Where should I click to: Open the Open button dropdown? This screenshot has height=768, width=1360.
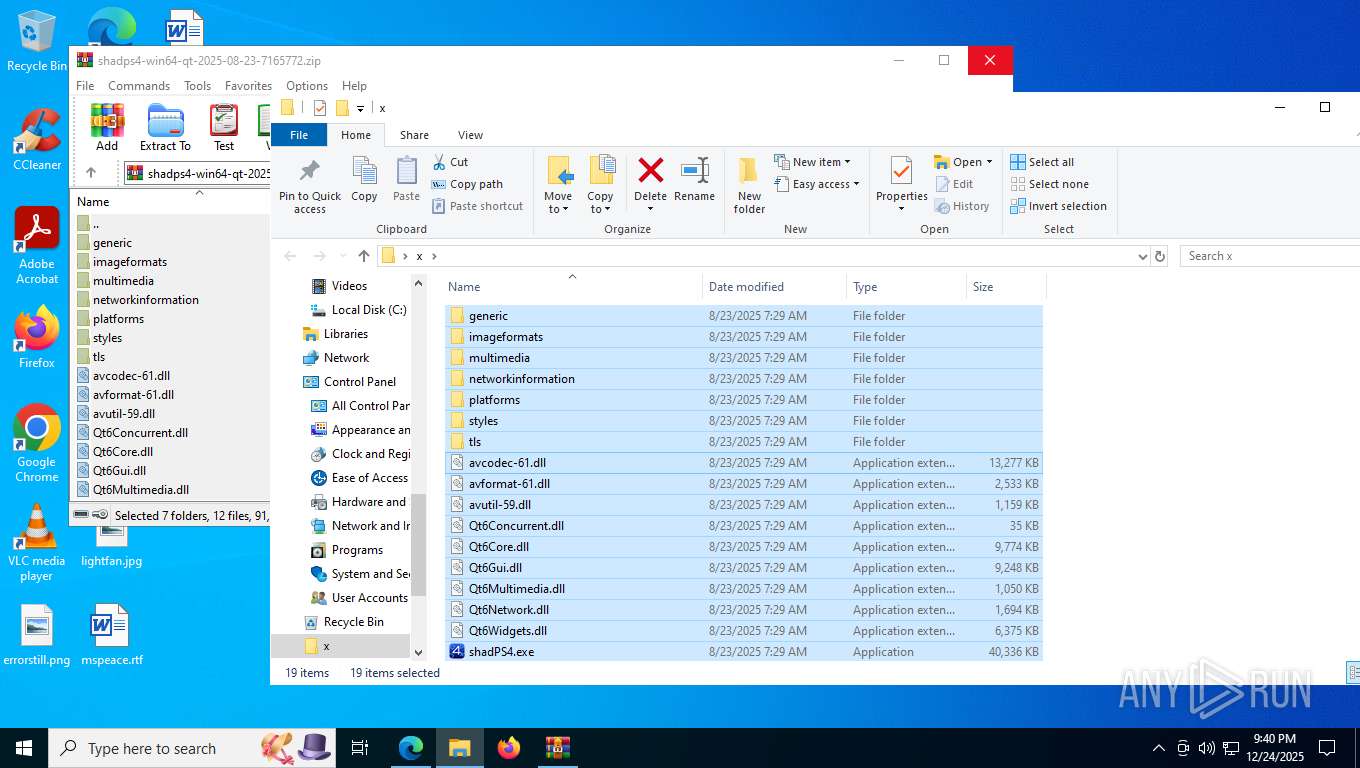(989, 162)
